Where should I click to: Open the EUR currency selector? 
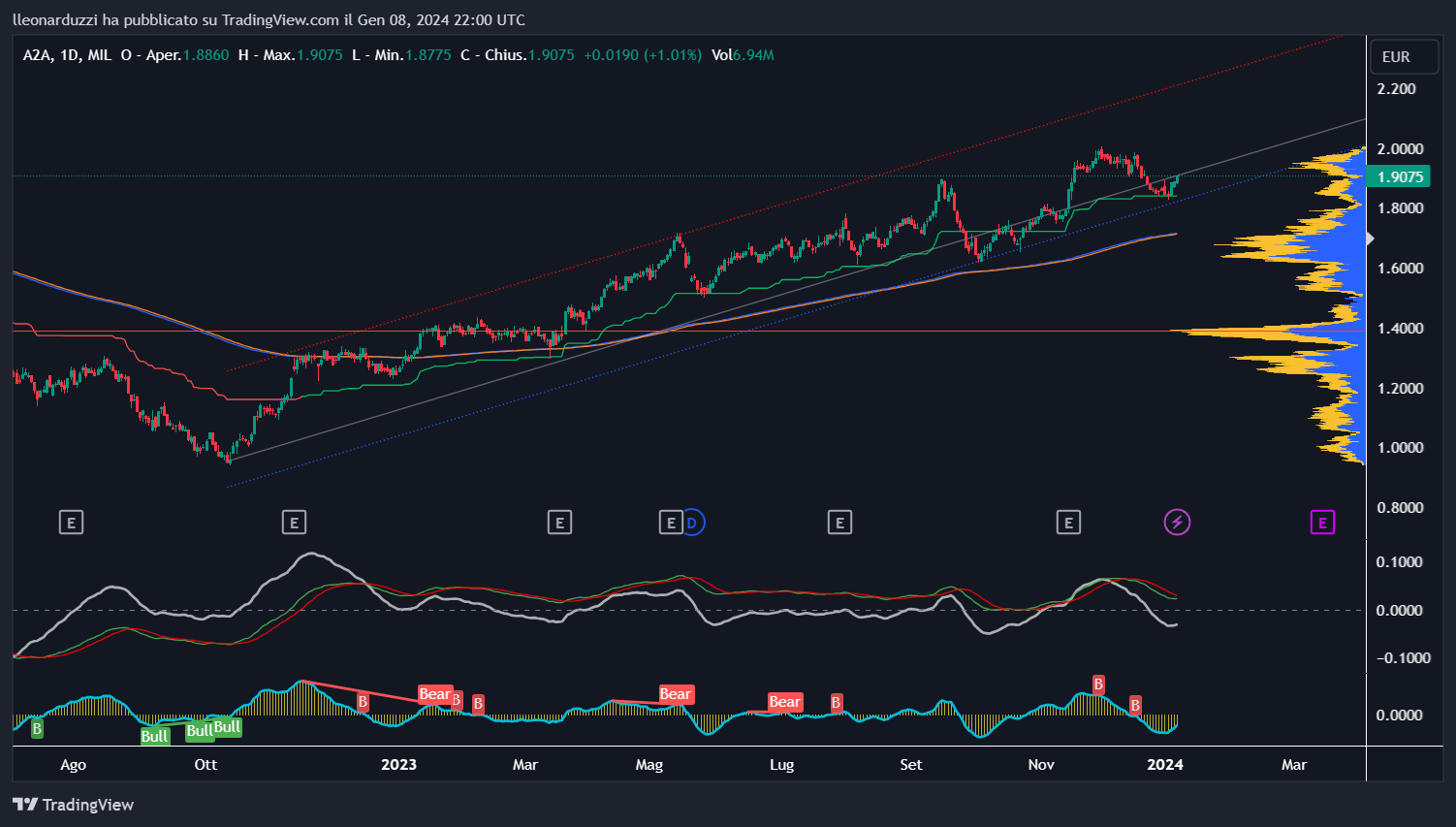(x=1404, y=57)
